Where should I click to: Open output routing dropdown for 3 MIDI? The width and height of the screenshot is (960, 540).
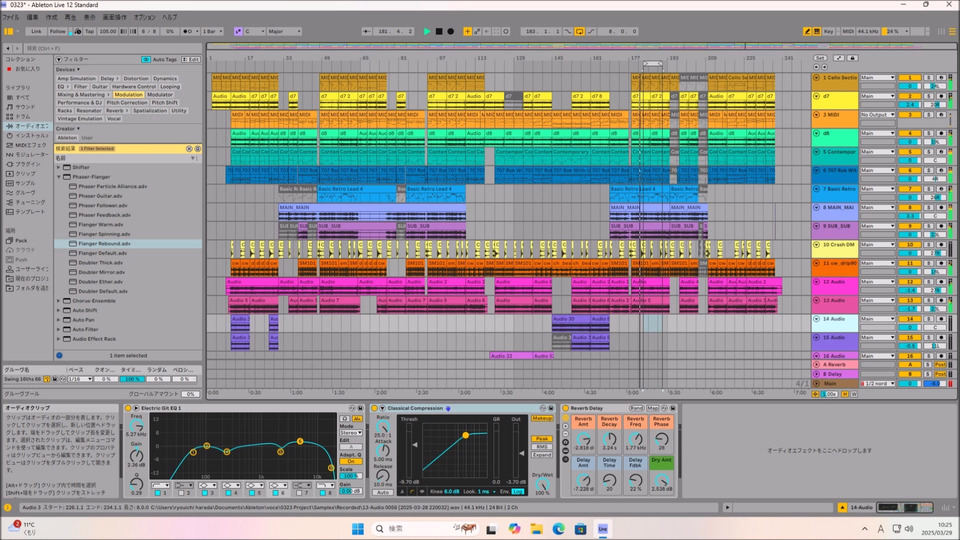[878, 115]
